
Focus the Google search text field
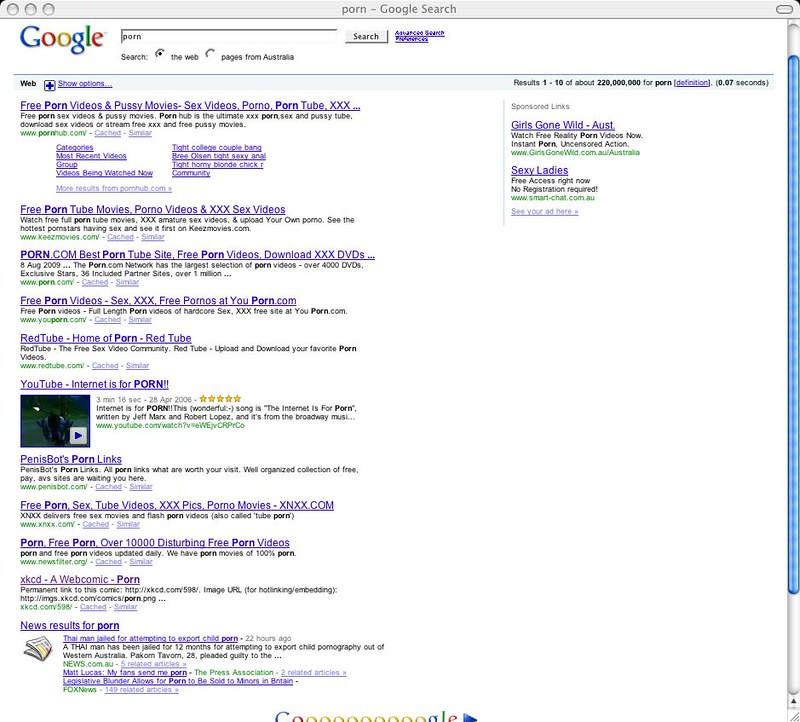pos(229,36)
